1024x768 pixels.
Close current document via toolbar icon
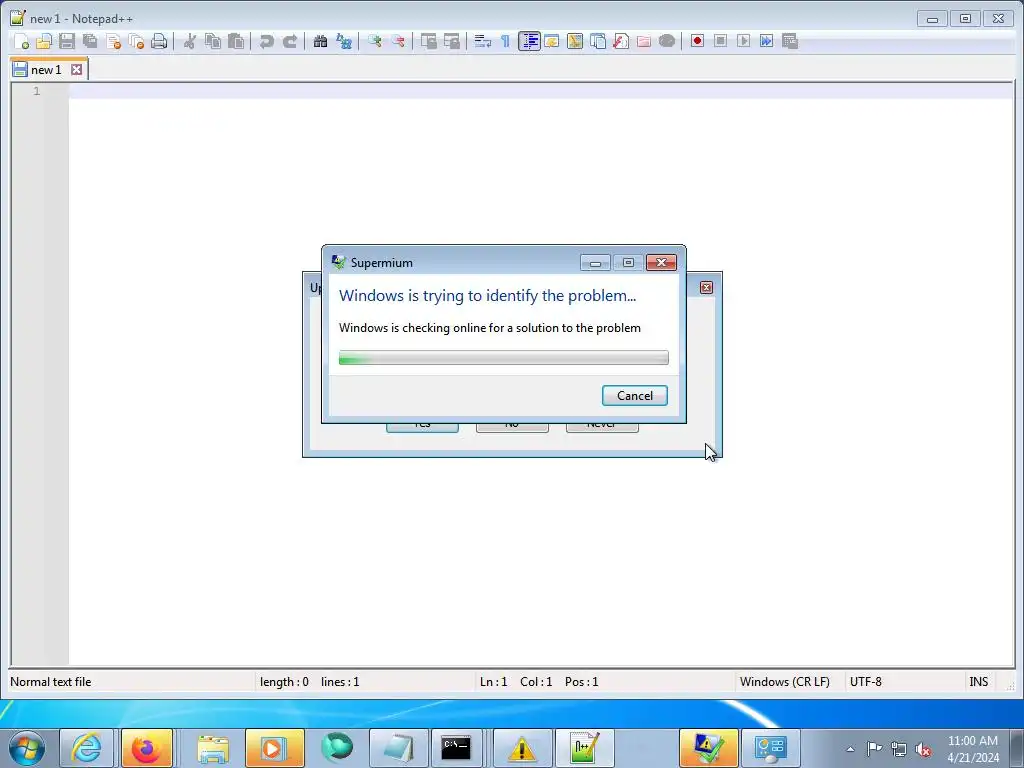tap(113, 41)
